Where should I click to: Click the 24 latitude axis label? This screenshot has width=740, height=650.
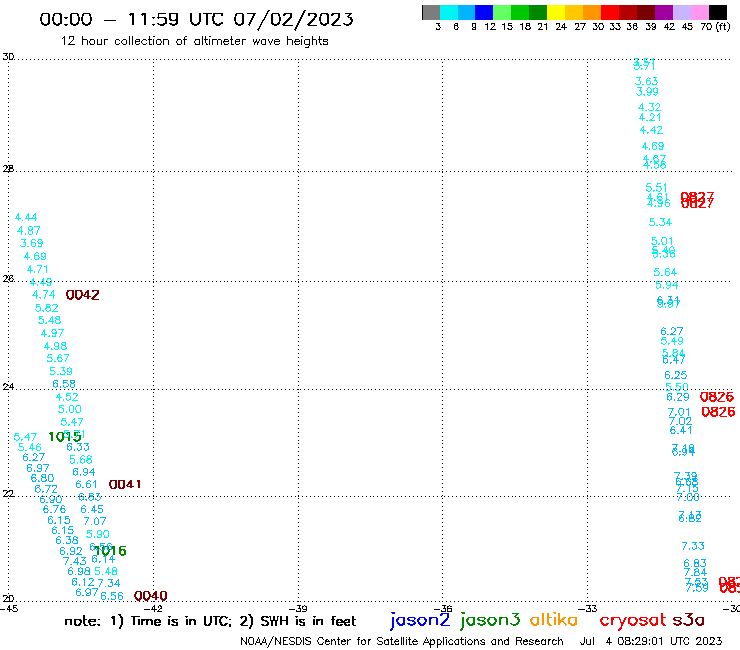(x=8, y=386)
